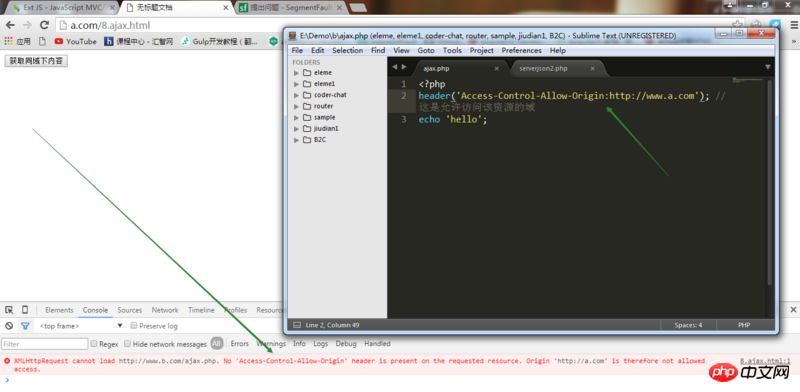Toggle the DevTools device mode icon
The image size is (800, 392).
[25, 310]
